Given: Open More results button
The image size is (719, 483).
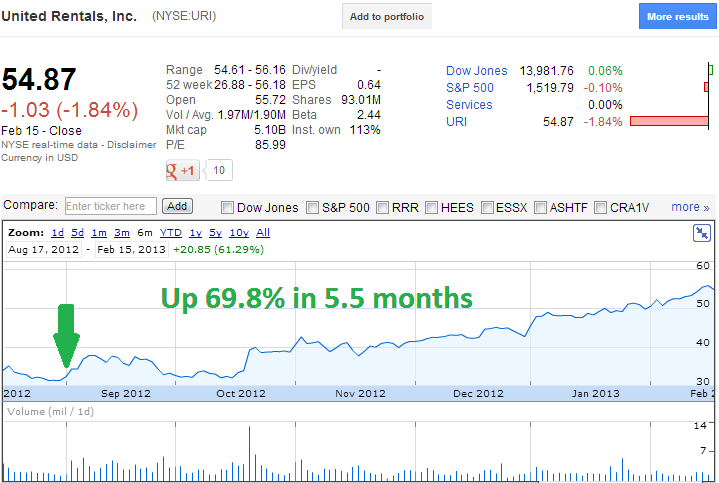Looking at the screenshot, I should [x=677, y=17].
